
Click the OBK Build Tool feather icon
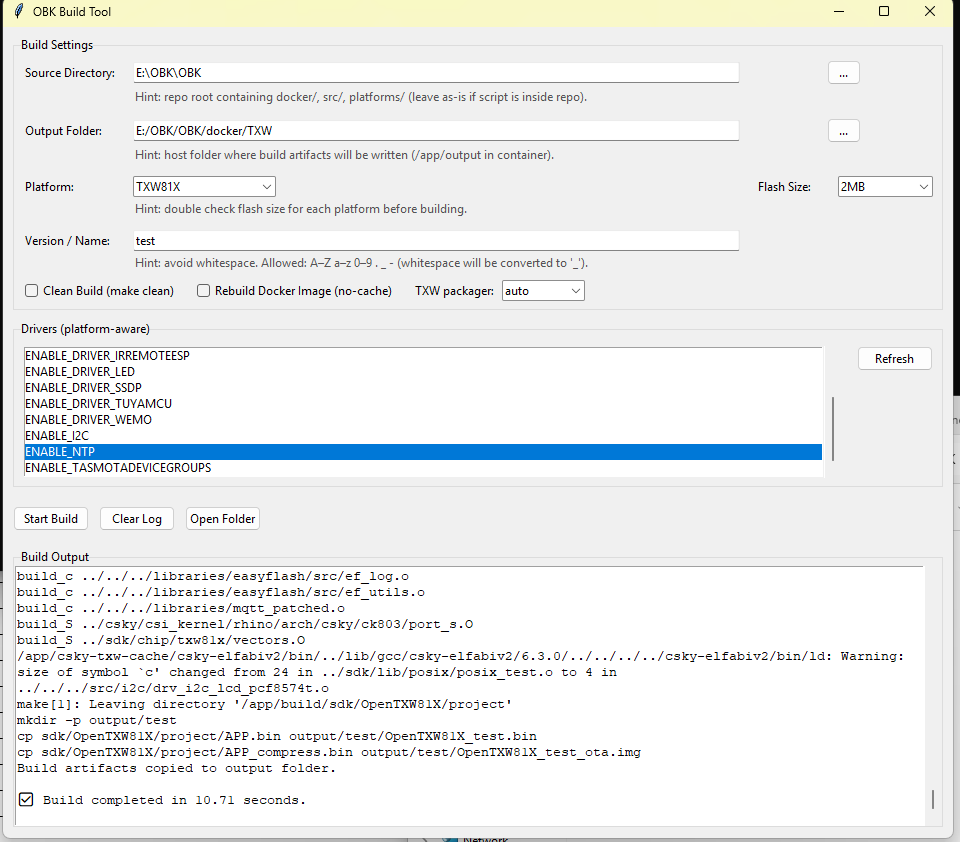18,12
